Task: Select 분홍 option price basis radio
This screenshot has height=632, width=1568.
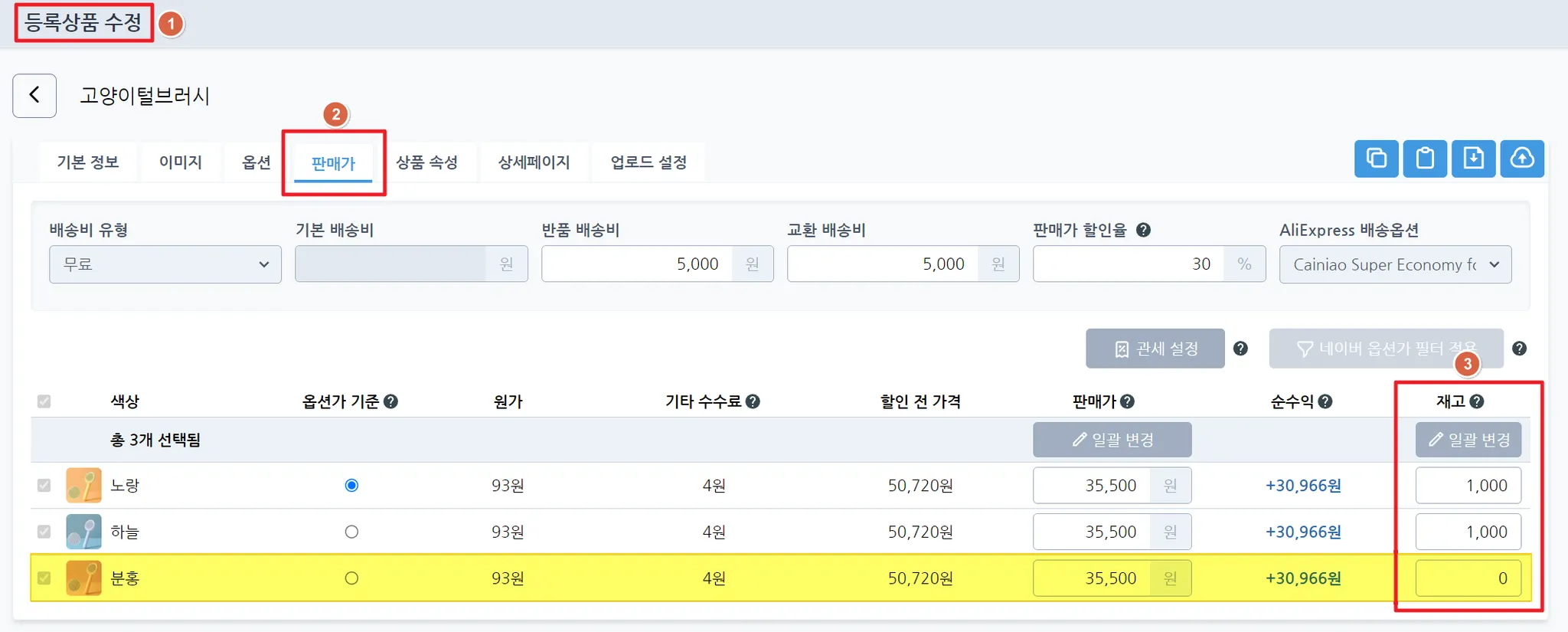Action: coord(351,578)
